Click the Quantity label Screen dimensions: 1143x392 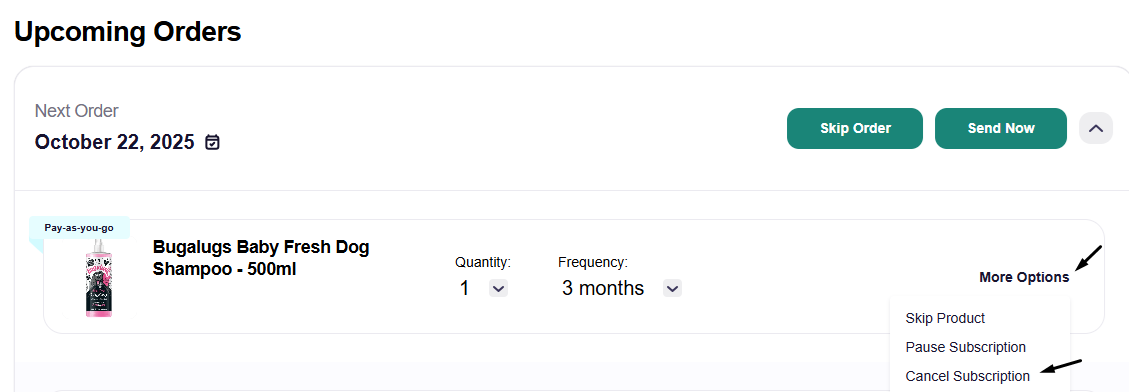click(x=483, y=262)
